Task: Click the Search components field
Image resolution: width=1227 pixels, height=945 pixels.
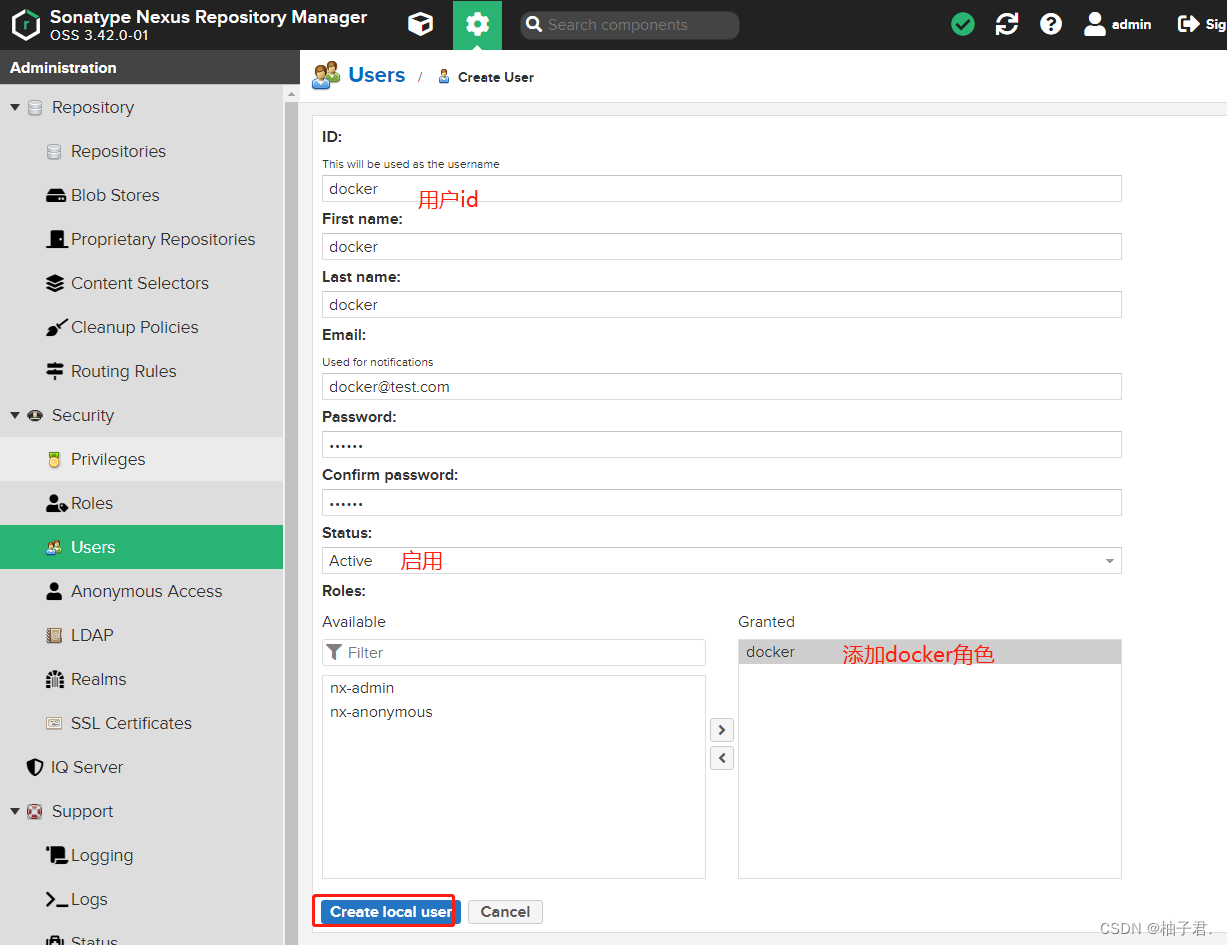Action: [629, 24]
